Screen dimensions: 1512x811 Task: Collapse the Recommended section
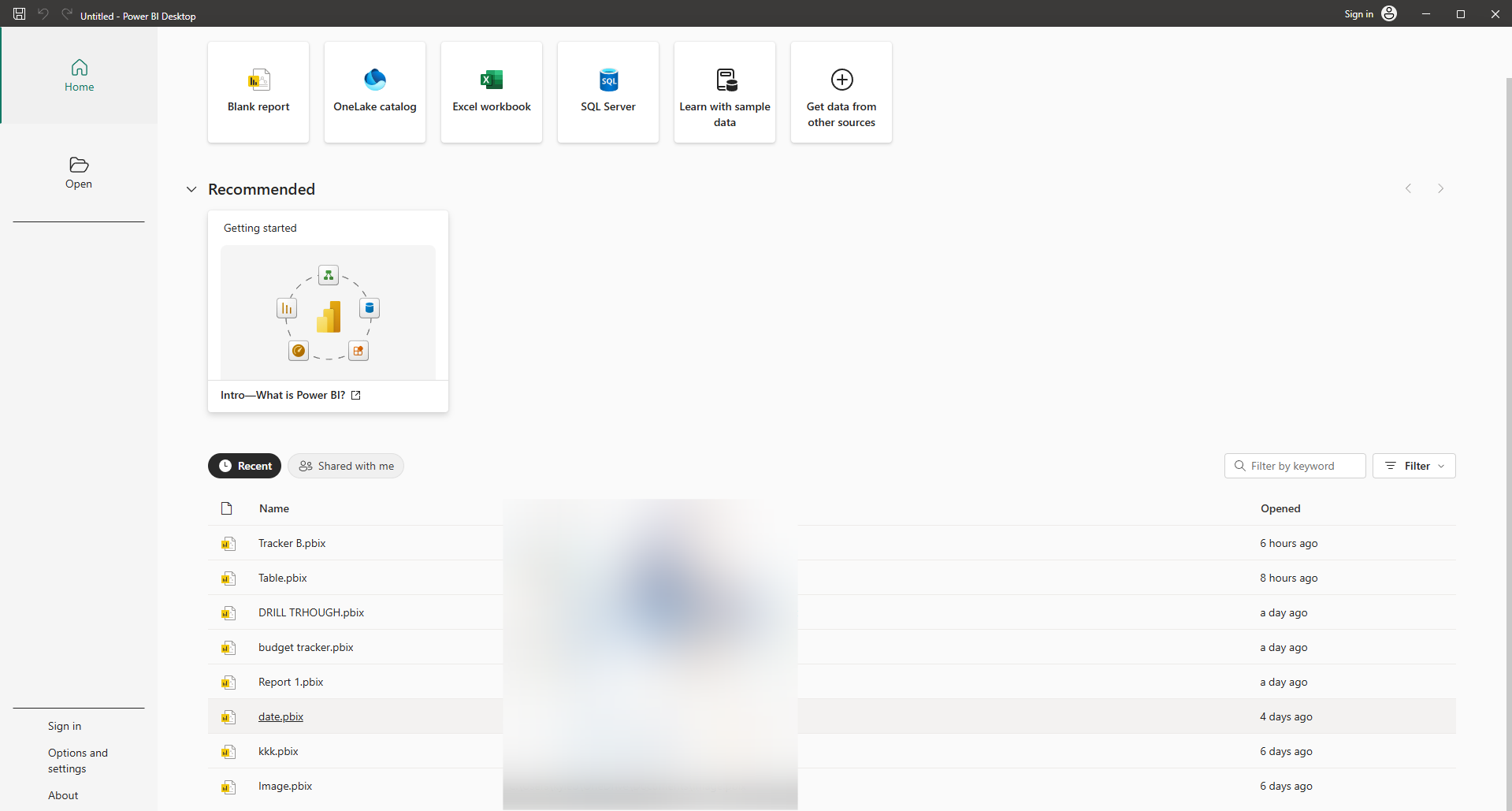tap(191, 189)
